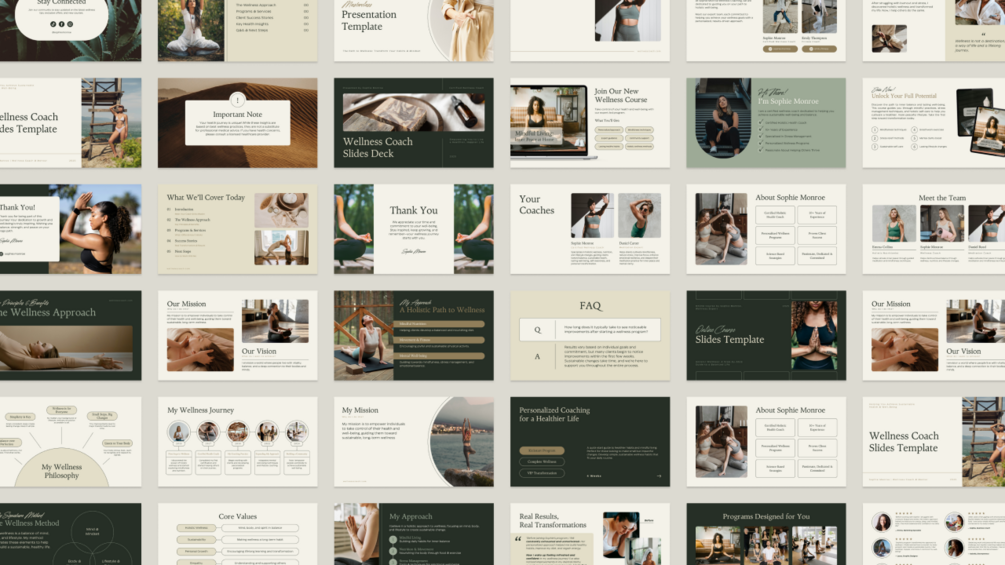The image size is (1005, 565).
Task: Open the Holistic Path to Wellness slide
Action: [413, 336]
